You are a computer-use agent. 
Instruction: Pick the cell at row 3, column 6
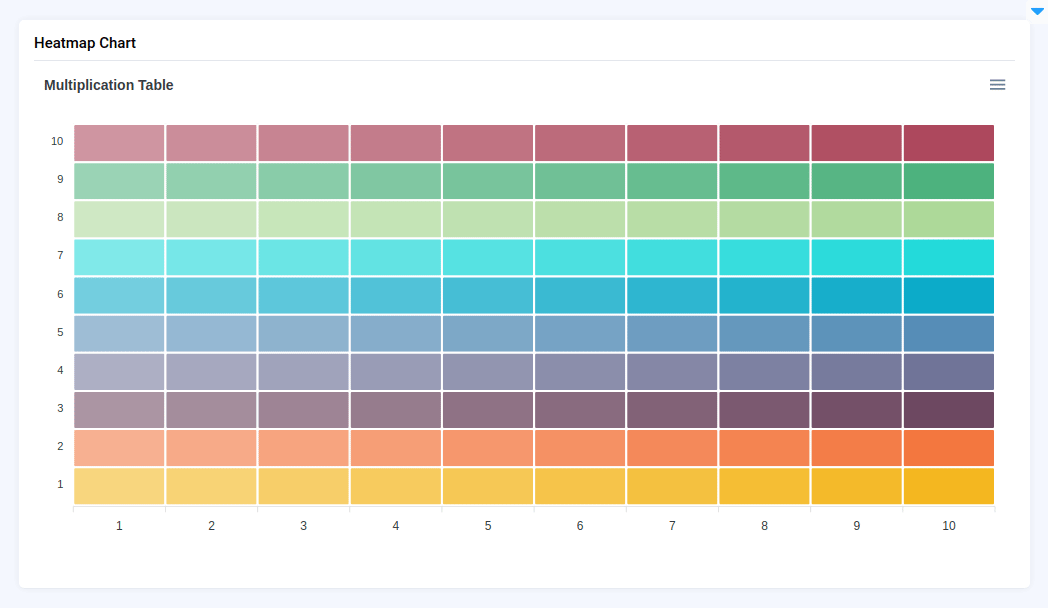point(580,410)
